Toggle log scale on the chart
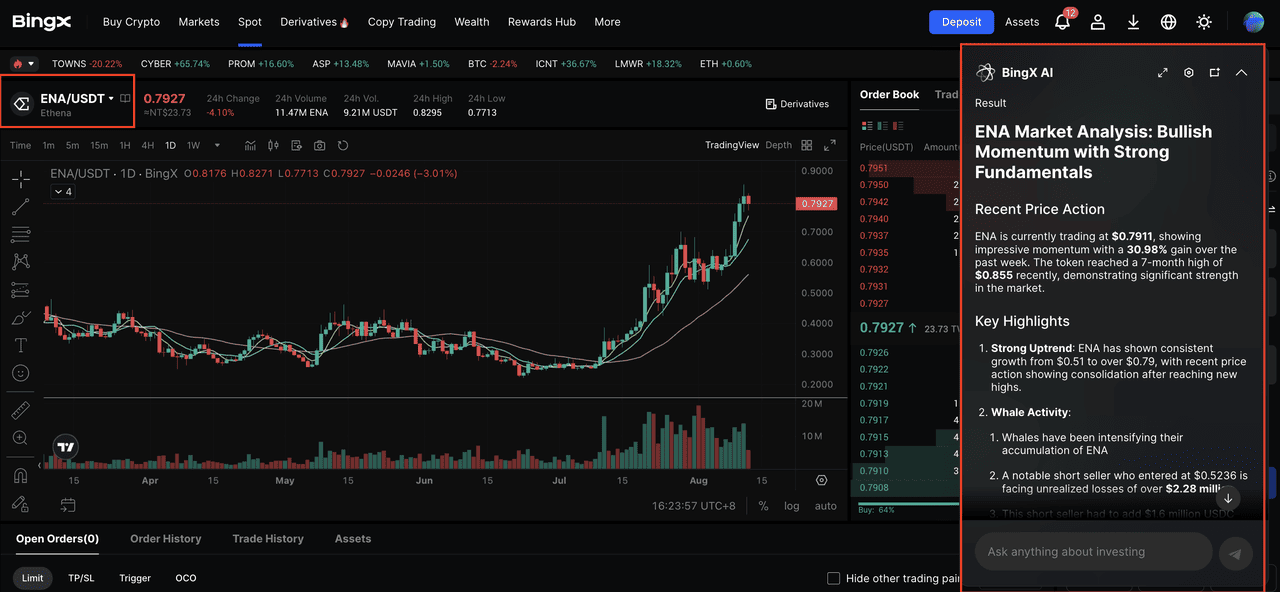The height and width of the screenshot is (592, 1280). coord(792,506)
